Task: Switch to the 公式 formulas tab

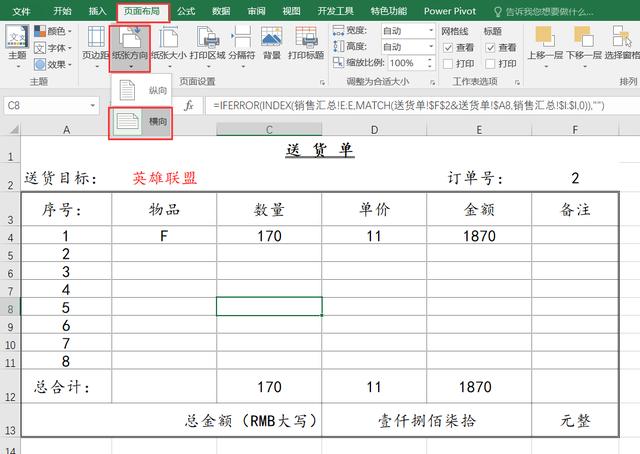Action: click(186, 11)
